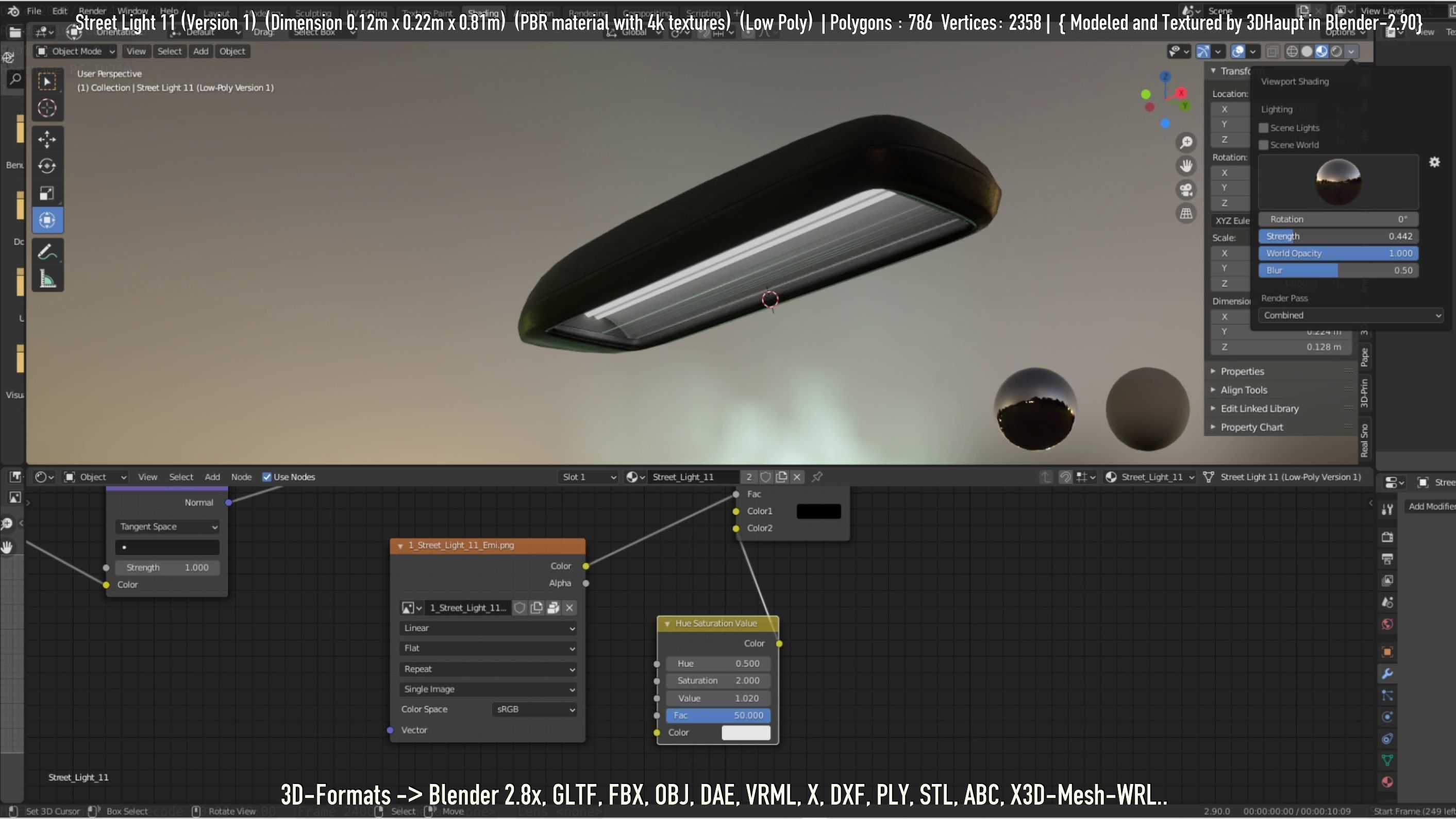
Task: Enable the Scene World checkbox
Action: click(x=1264, y=145)
